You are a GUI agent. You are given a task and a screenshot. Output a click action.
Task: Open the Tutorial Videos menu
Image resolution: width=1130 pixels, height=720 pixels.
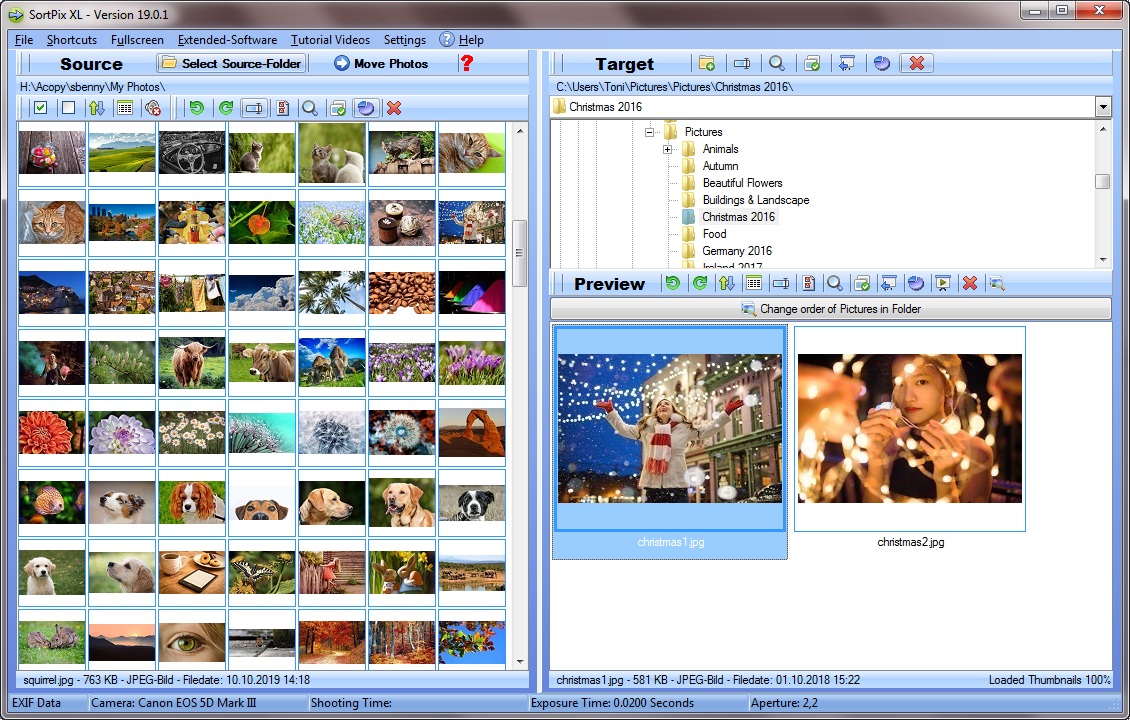pyautogui.click(x=330, y=40)
